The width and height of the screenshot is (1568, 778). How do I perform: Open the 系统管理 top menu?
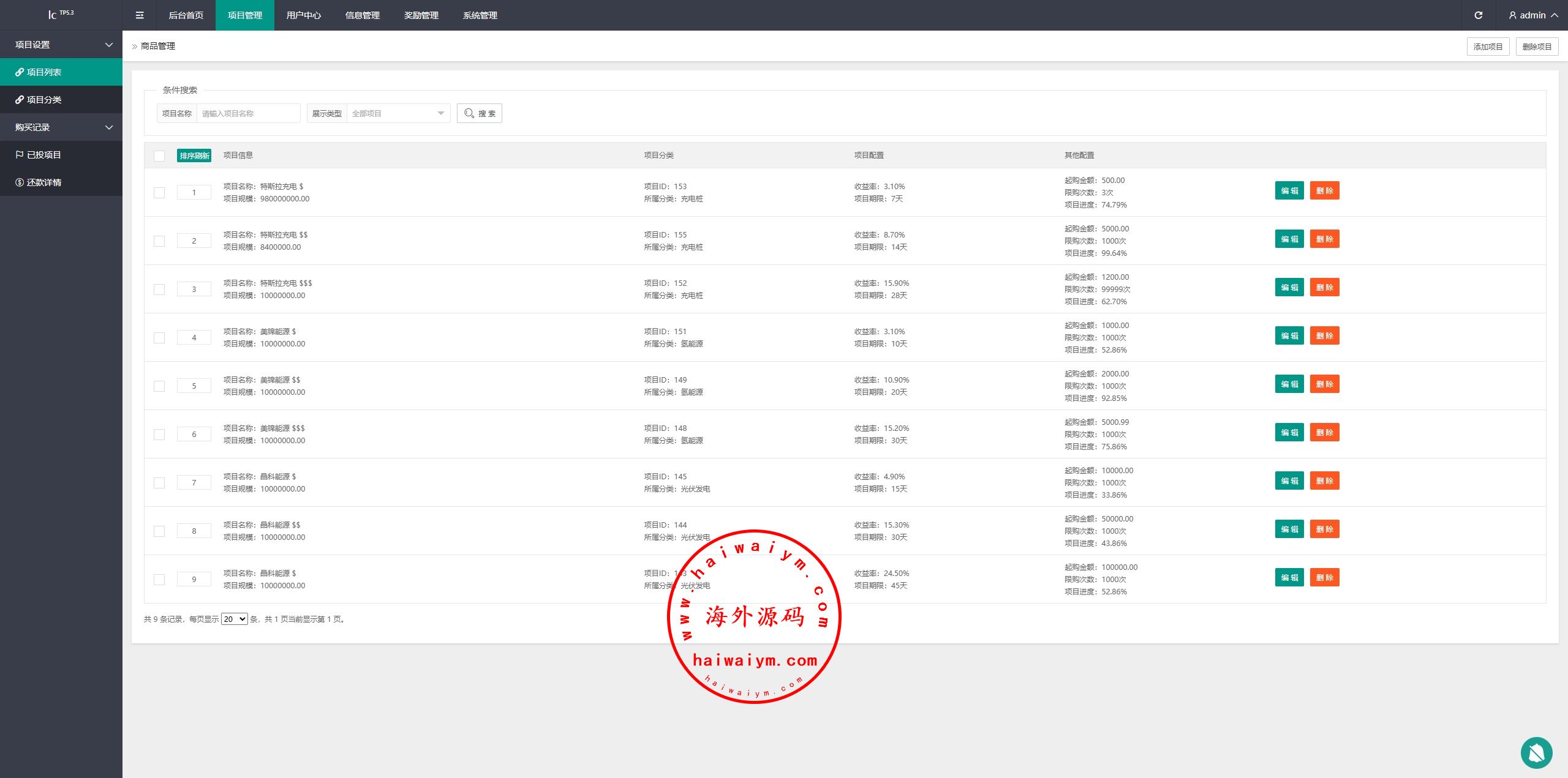click(x=480, y=15)
